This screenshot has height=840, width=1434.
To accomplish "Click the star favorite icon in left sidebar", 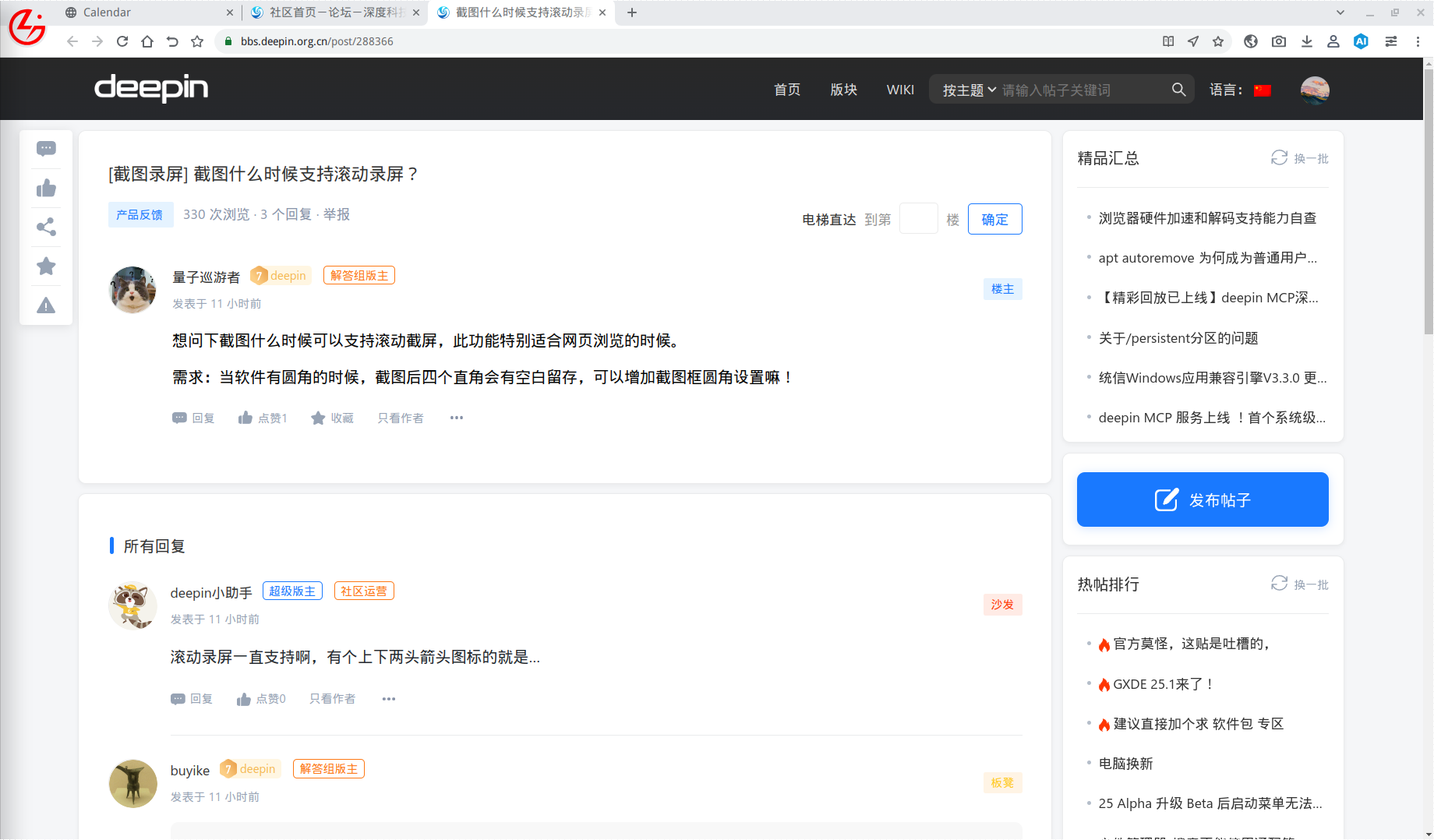I will pyautogui.click(x=46, y=266).
